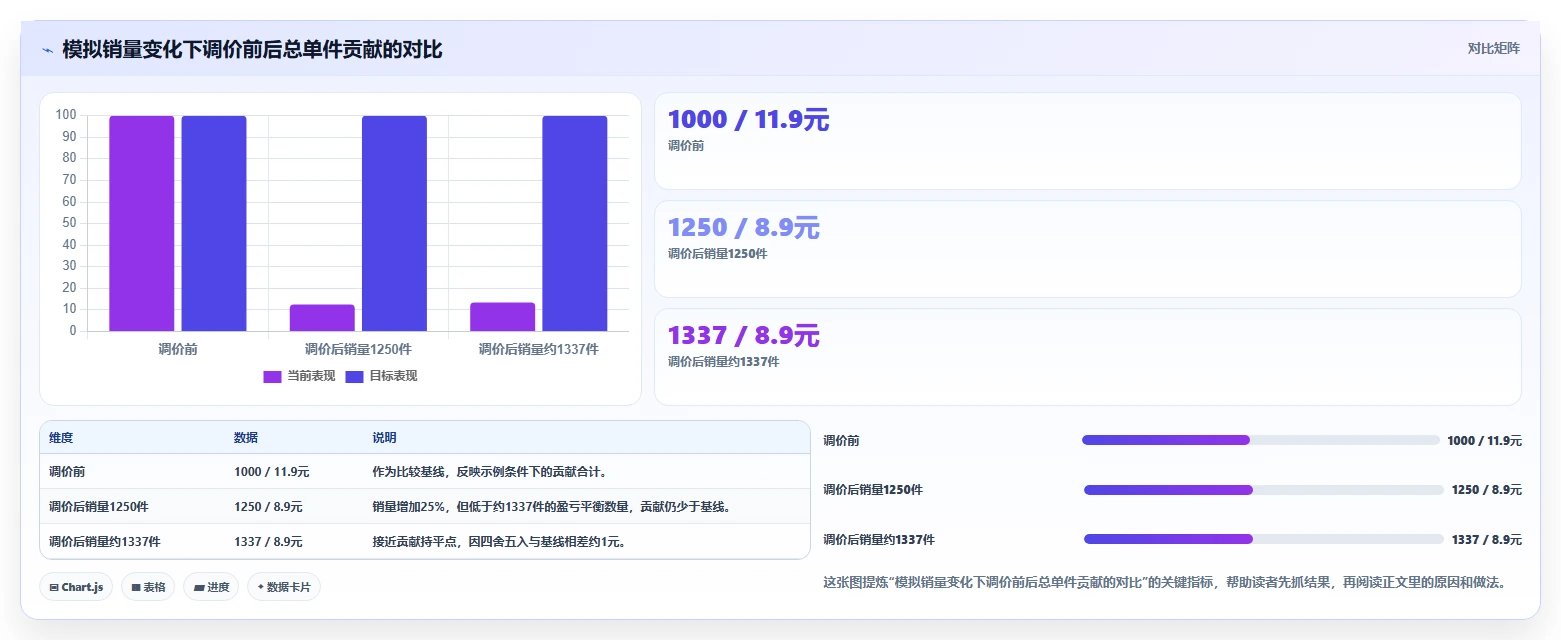Click the 50 tick on the chart y-axis
1561x640 pixels.
pyautogui.click(x=67, y=223)
